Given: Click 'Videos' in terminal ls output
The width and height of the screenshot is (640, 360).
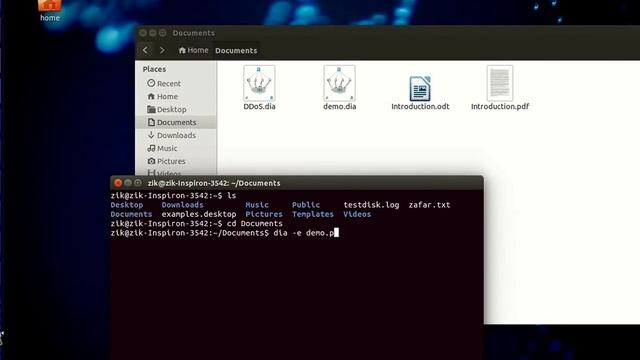Looking at the screenshot, I should pos(357,214).
